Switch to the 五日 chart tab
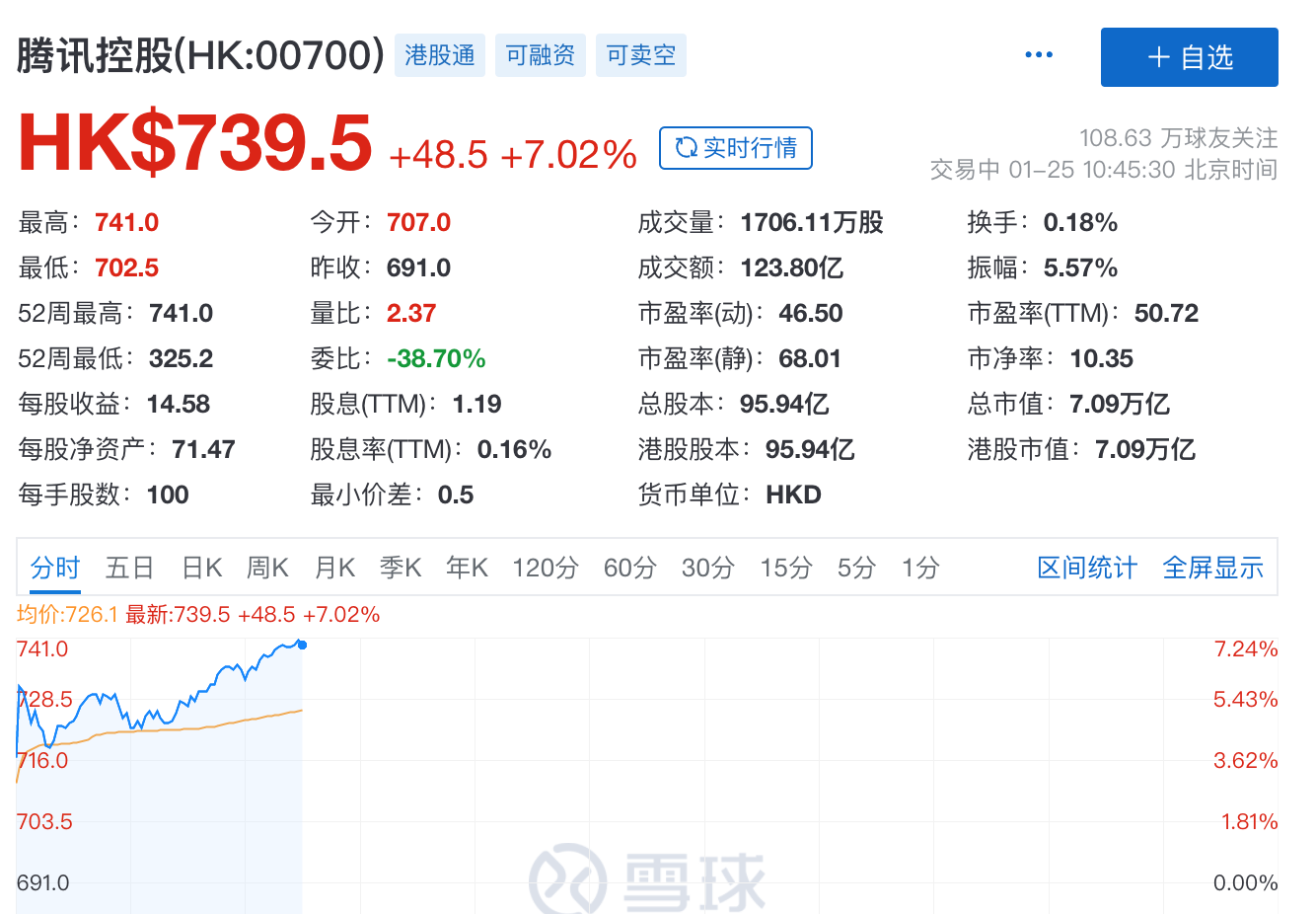This screenshot has height=914, width=1316. pyautogui.click(x=130, y=568)
